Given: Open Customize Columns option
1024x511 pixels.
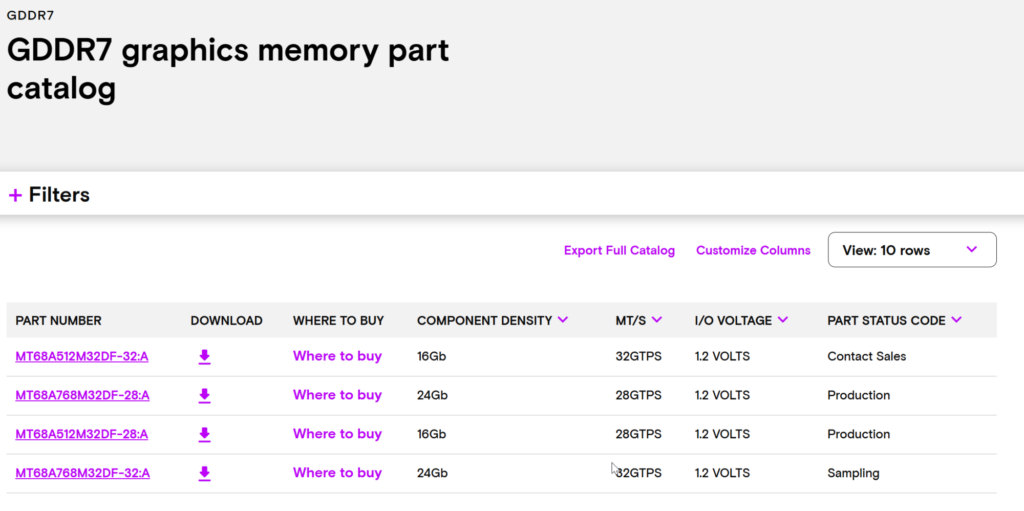Looking at the screenshot, I should click(x=753, y=251).
